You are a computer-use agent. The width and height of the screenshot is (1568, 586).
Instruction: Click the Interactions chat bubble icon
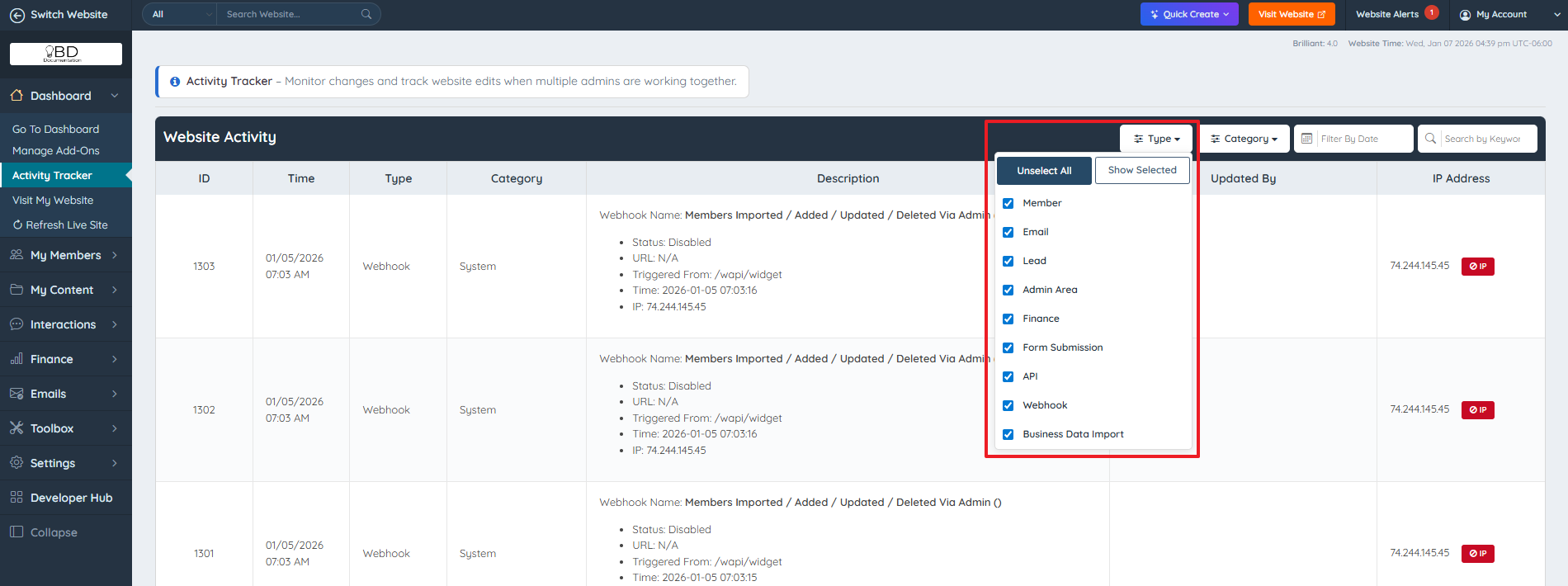(x=17, y=324)
